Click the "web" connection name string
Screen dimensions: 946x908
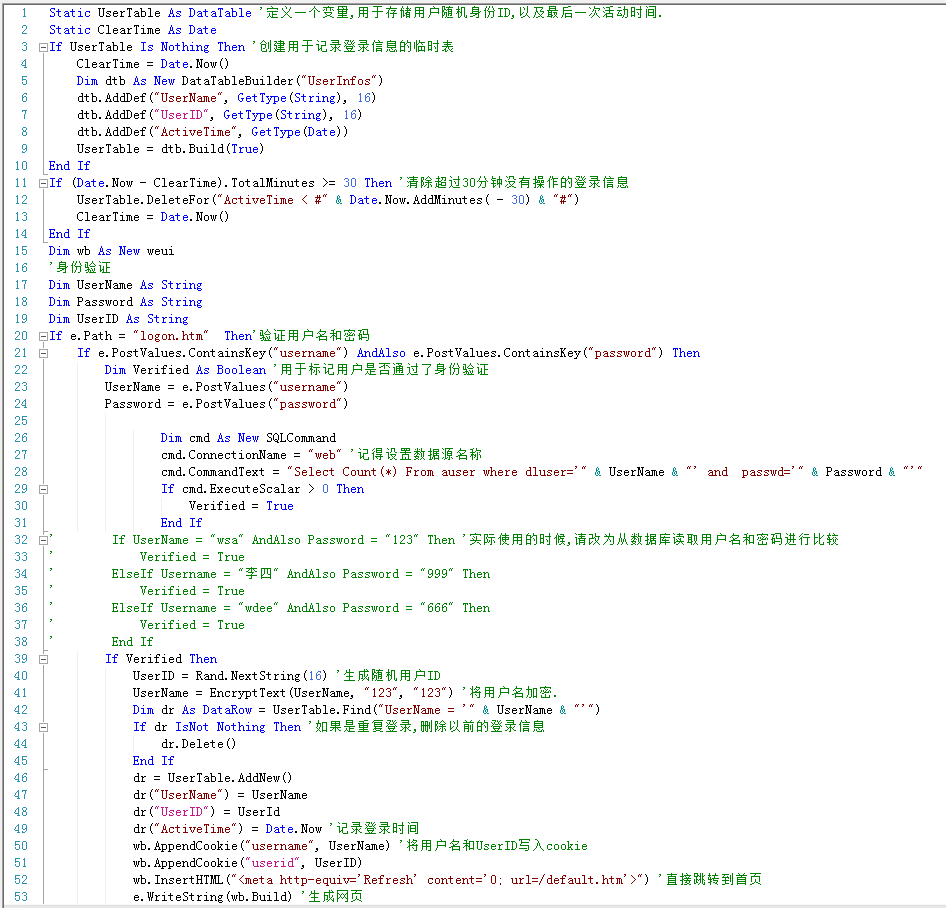[325, 455]
